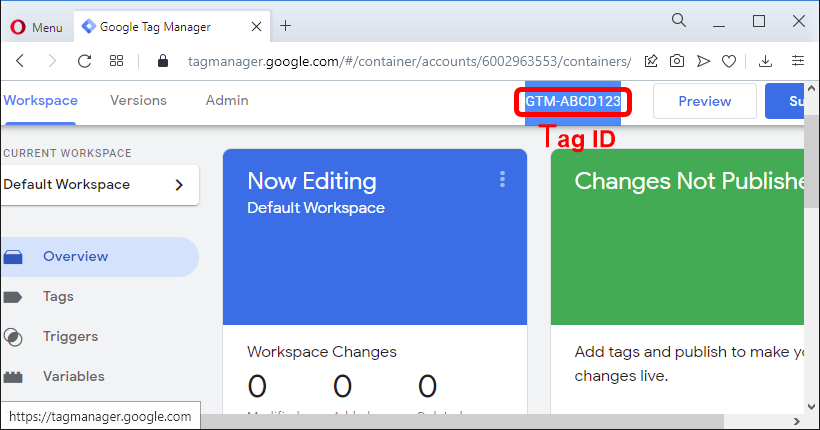Click the scroll up arrow of vertical scrollbar
This screenshot has width=820, height=430.
tap(812, 88)
